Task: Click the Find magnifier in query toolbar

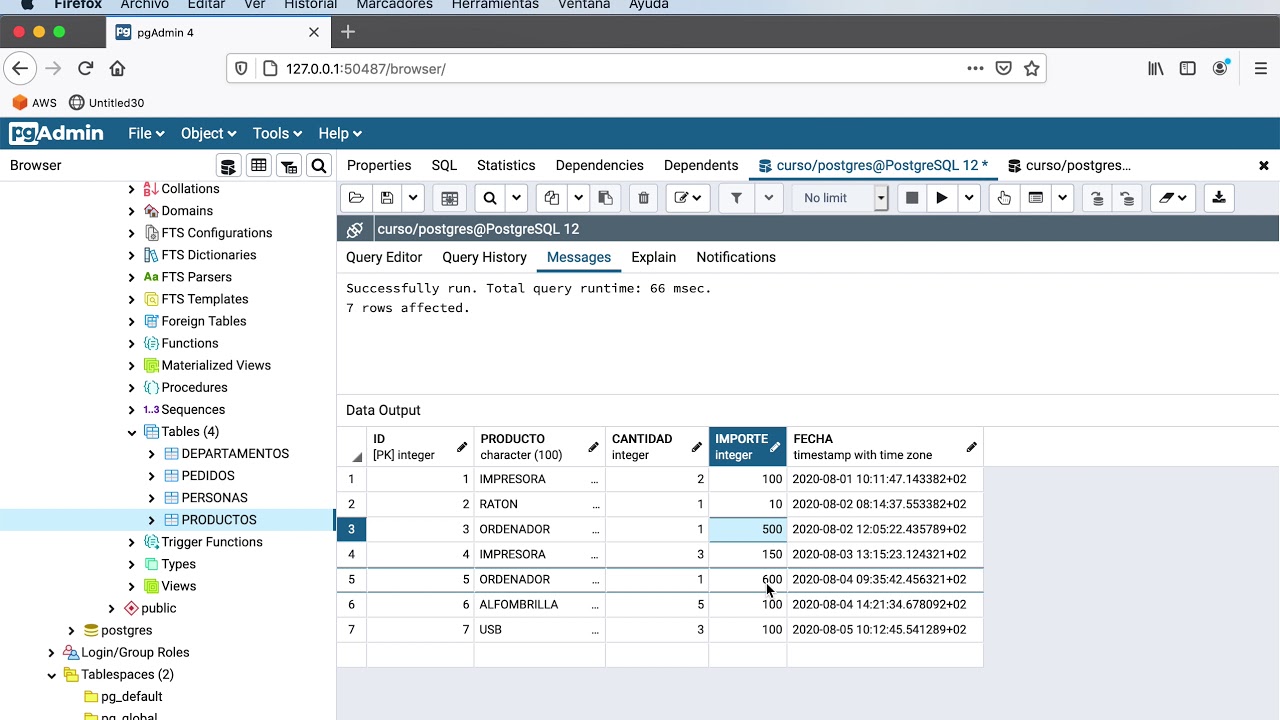Action: pos(490,198)
